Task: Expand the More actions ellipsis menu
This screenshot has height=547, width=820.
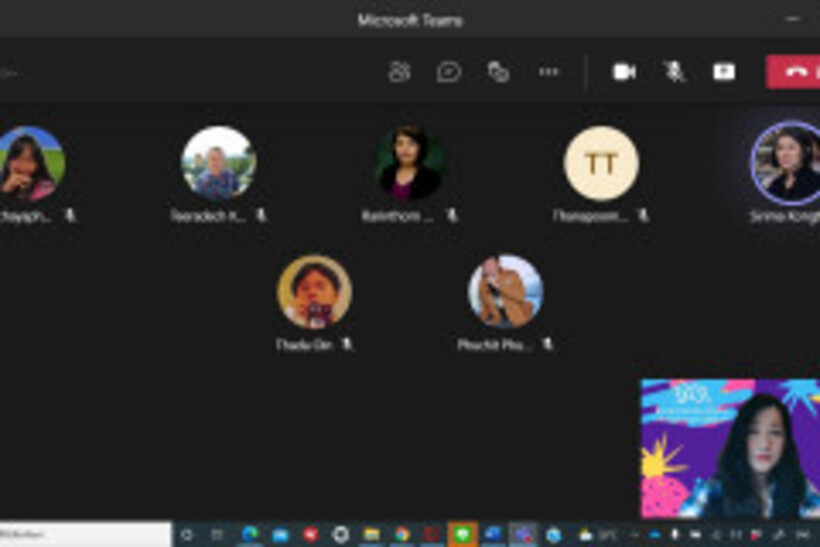Action: [x=548, y=72]
